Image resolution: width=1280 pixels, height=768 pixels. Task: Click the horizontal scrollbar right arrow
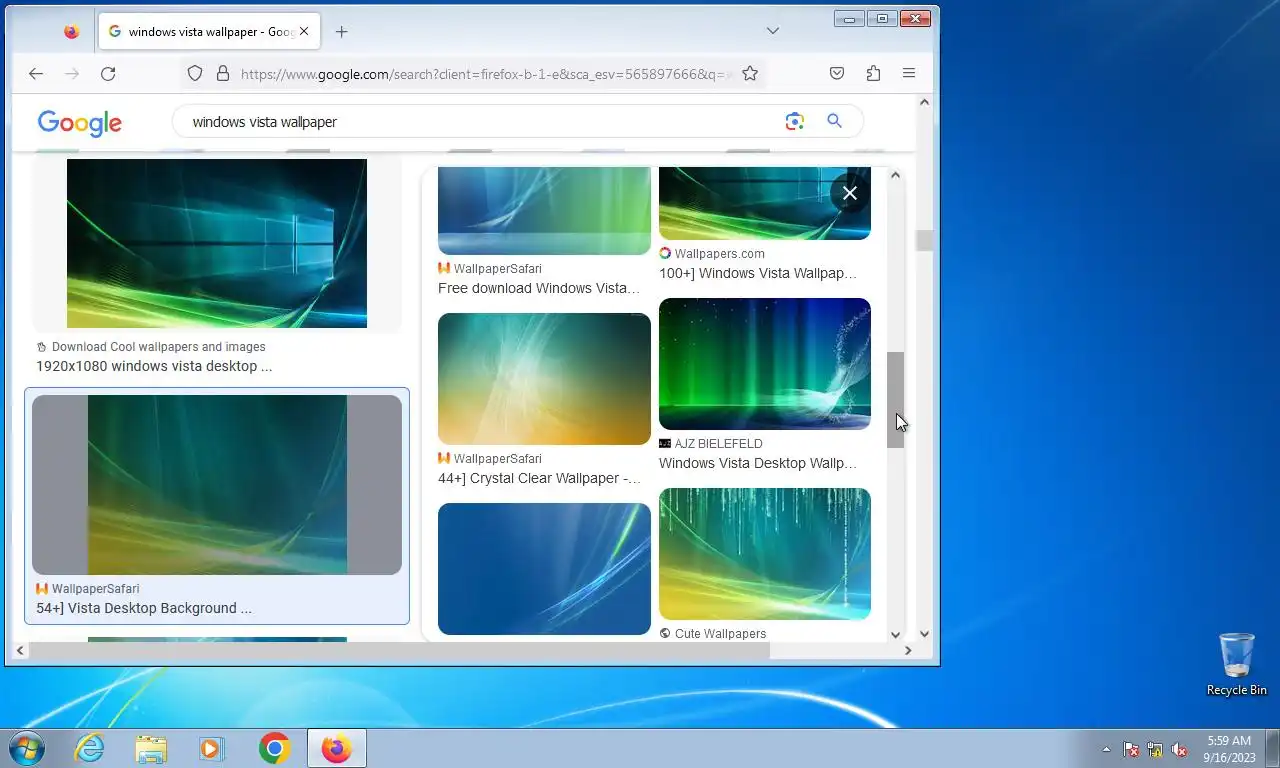[x=908, y=651]
